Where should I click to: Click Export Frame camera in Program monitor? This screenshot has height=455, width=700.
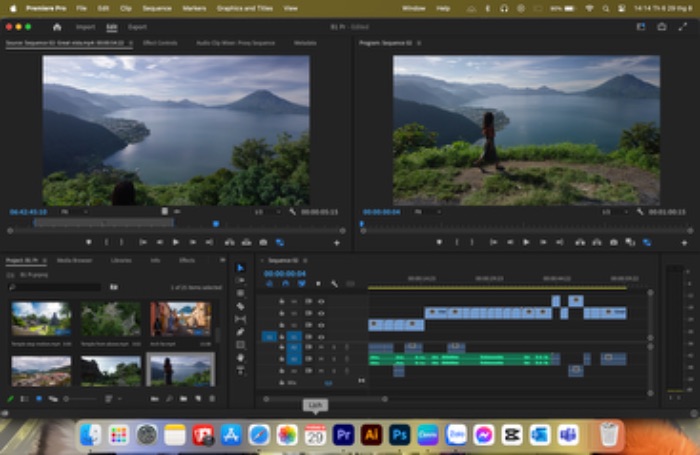pyautogui.click(x=614, y=242)
